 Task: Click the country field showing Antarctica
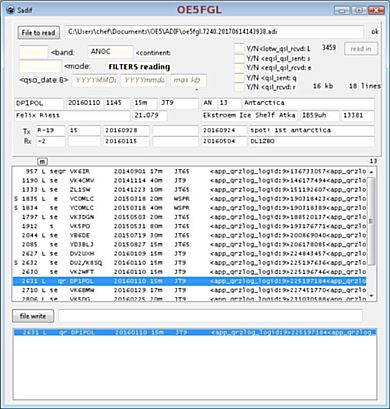[x=308, y=103]
